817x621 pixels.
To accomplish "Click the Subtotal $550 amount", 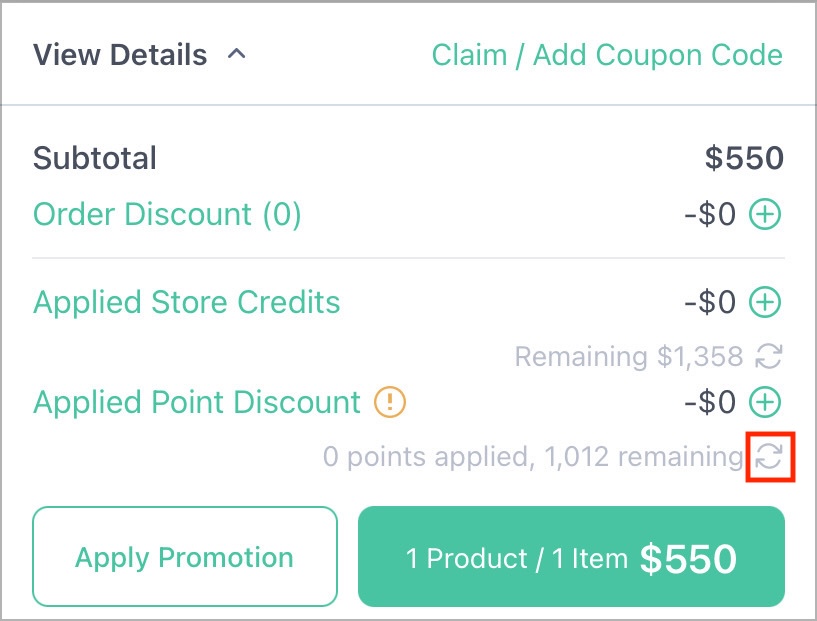I will pos(744,158).
